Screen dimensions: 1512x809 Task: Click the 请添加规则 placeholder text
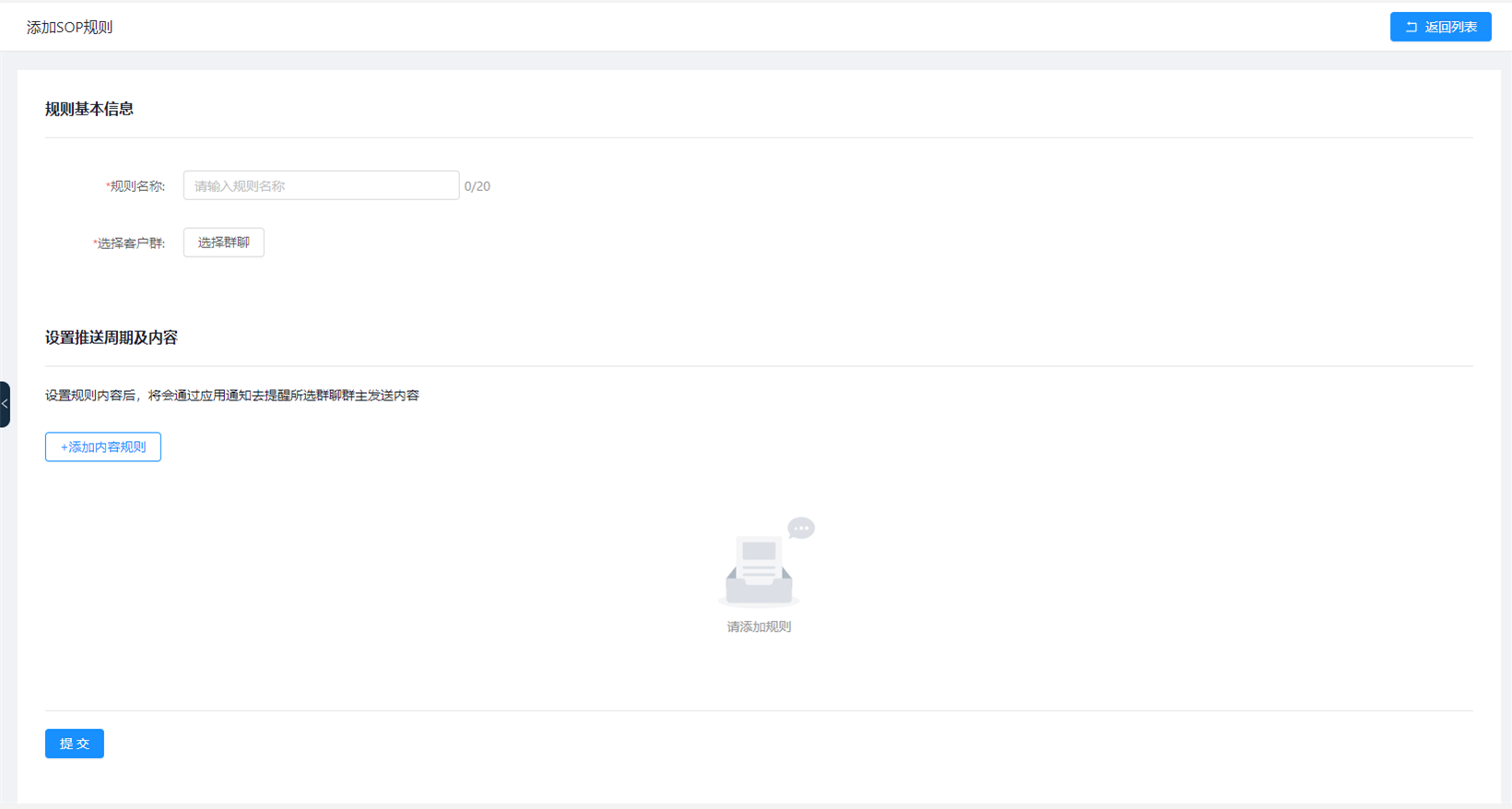759,626
